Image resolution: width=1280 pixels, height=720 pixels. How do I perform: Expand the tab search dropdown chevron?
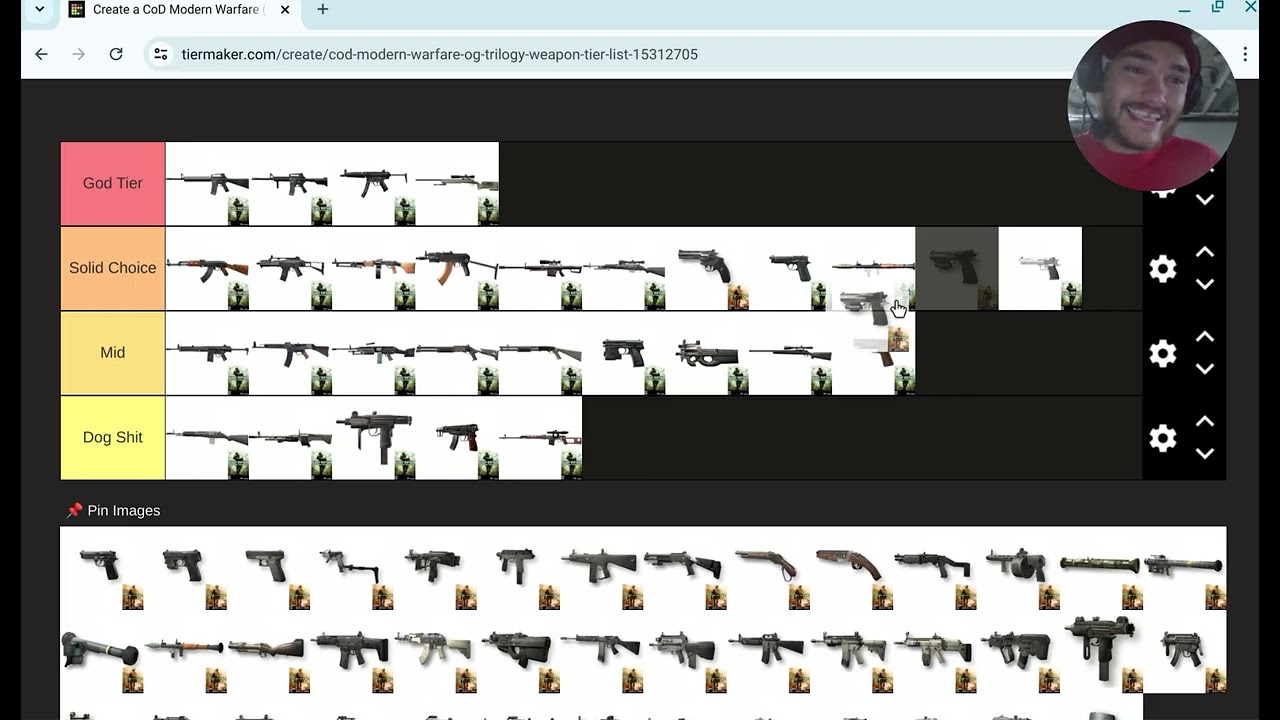[39, 10]
